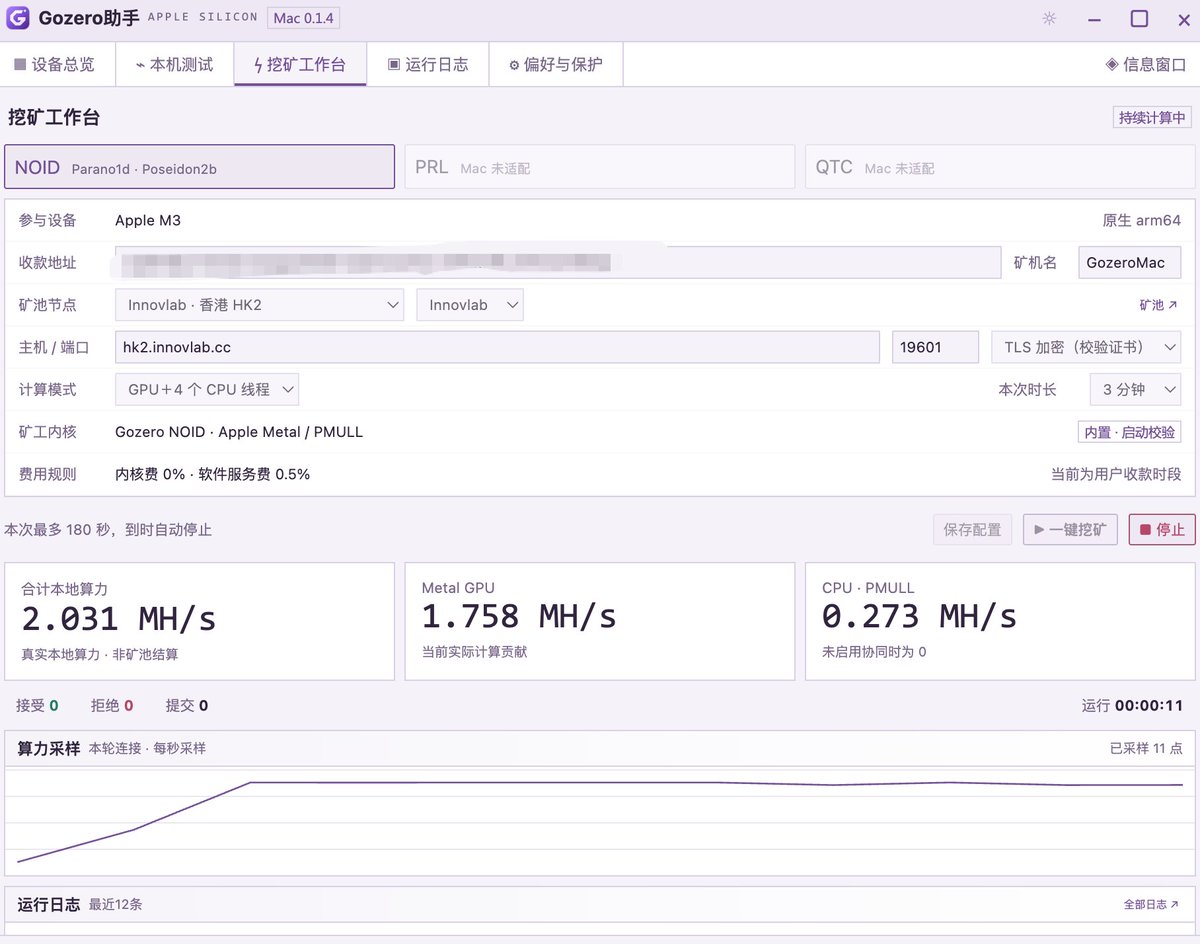The width and height of the screenshot is (1200, 944).
Task: Open the 本次时长 3 分钟 dropdown
Action: (1135, 389)
